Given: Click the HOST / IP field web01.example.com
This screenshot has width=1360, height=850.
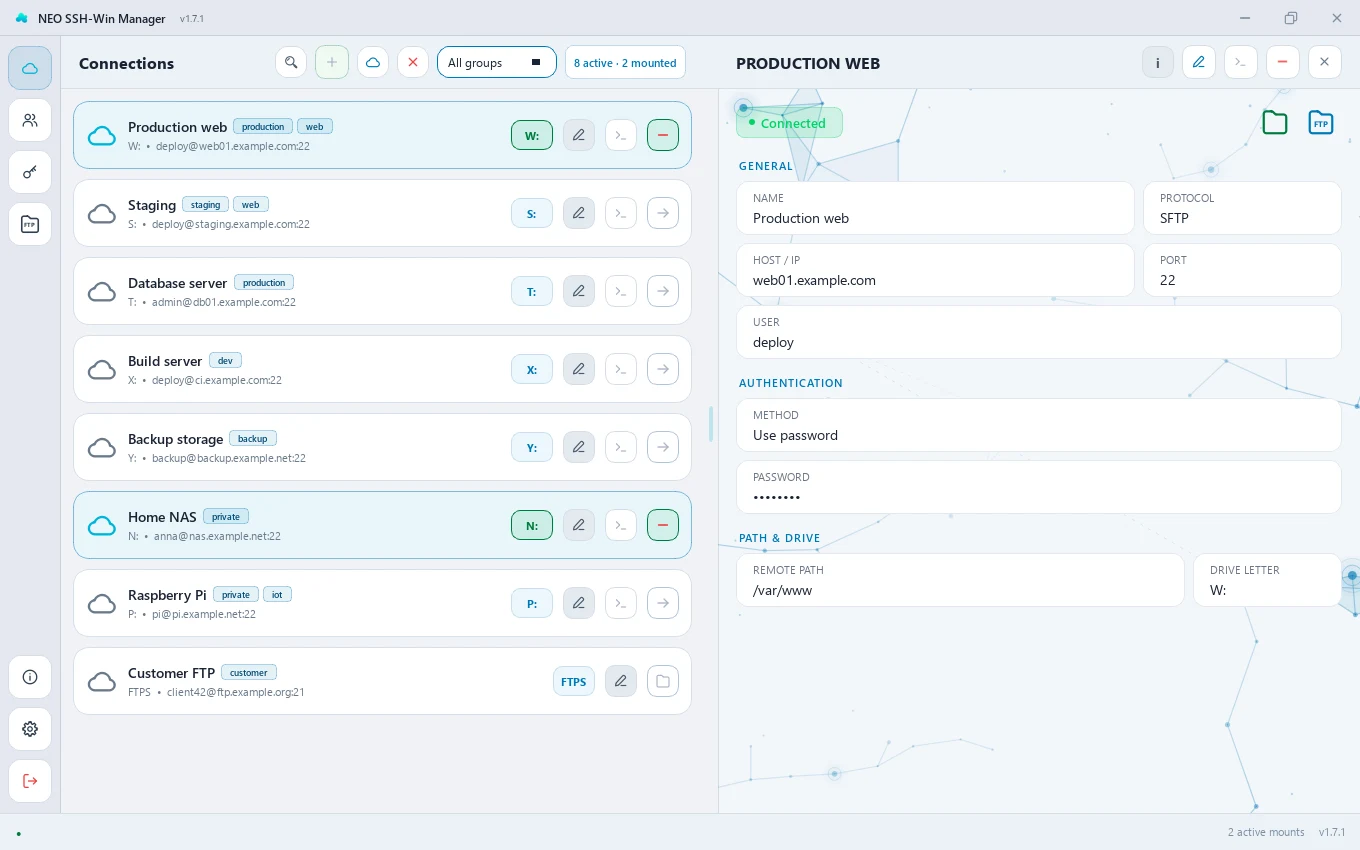Looking at the screenshot, I should coord(935,270).
